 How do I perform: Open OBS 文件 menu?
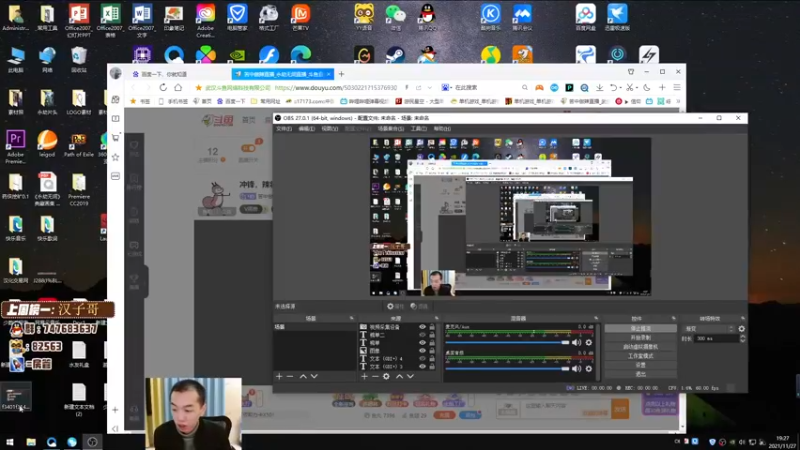284,129
